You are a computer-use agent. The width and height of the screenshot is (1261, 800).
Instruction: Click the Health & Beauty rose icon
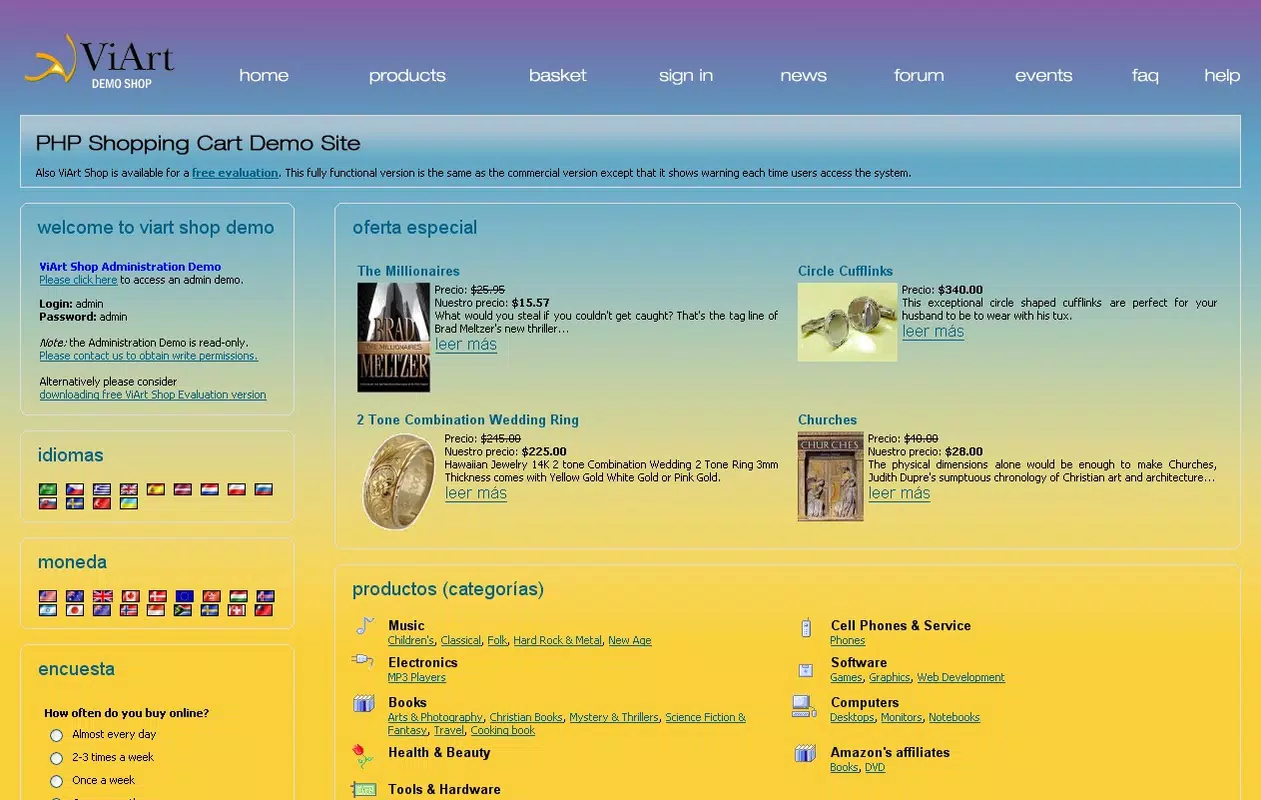[363, 755]
